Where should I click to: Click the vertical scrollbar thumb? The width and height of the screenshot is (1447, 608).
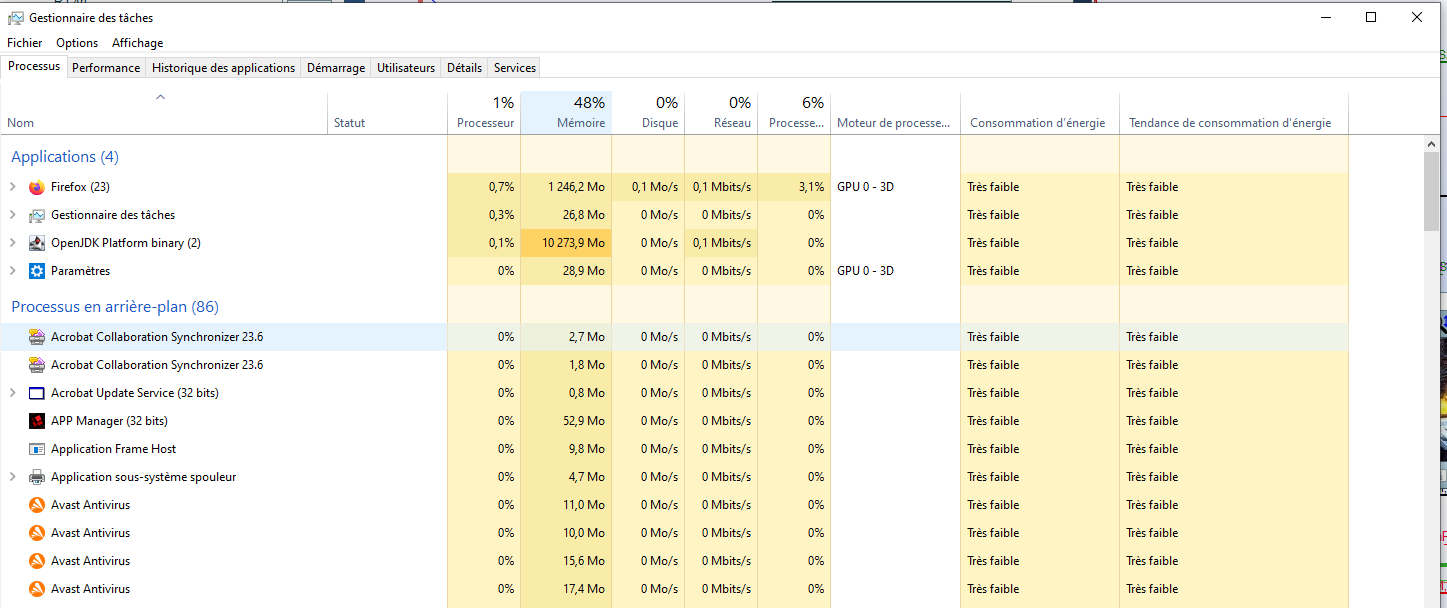tap(1432, 192)
